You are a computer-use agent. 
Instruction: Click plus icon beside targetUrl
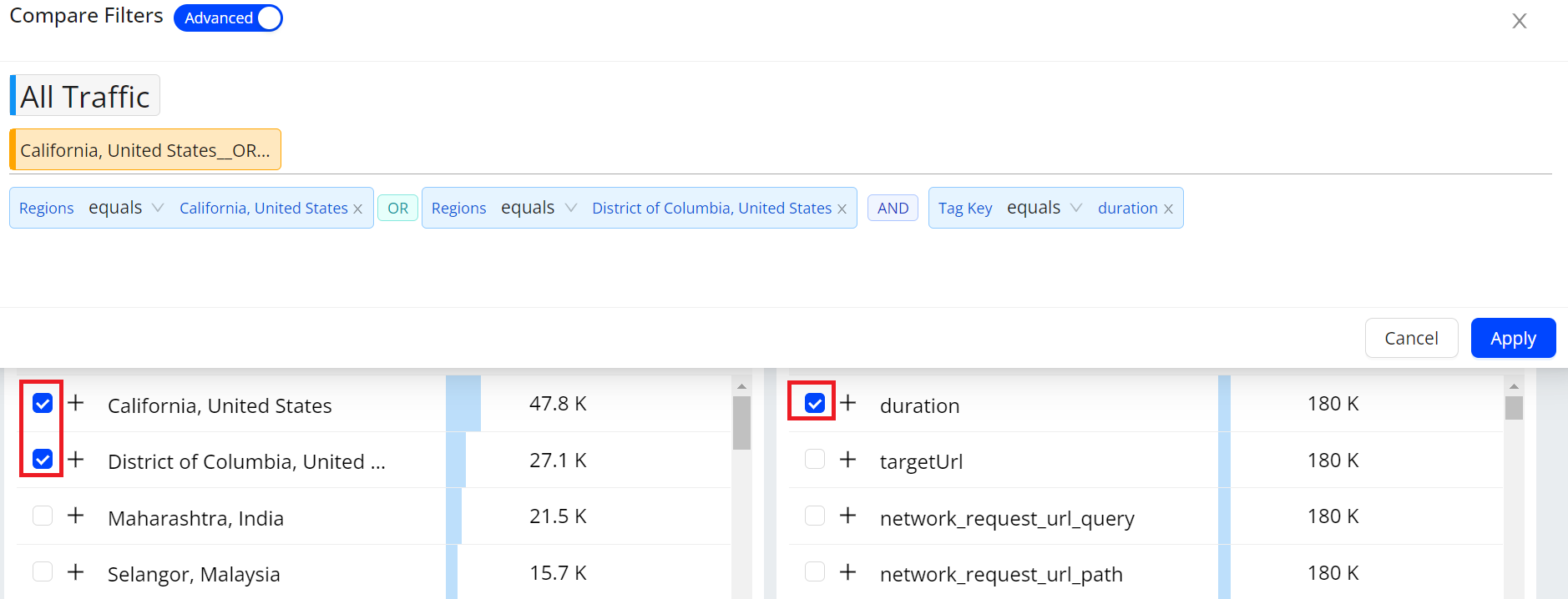pyautogui.click(x=848, y=460)
